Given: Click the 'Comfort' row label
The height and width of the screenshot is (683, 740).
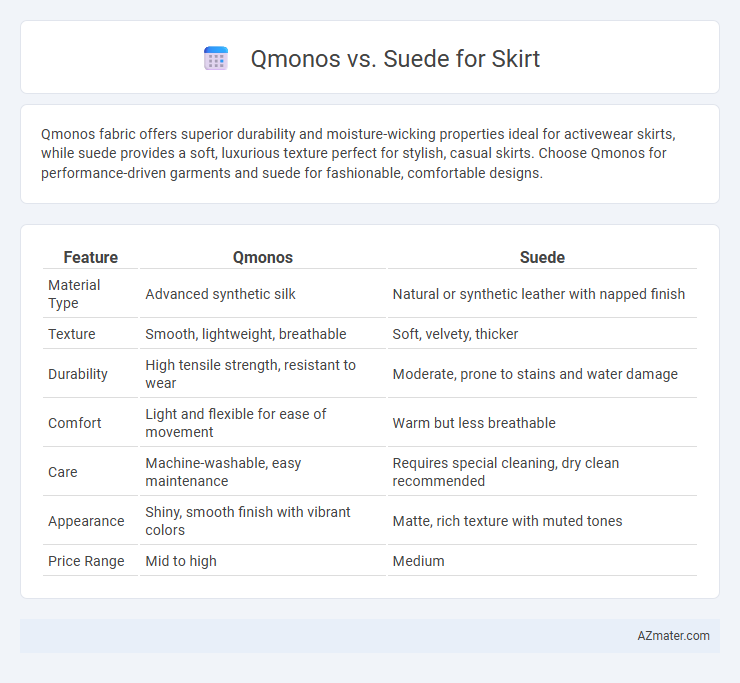Looking at the screenshot, I should (x=75, y=423).
